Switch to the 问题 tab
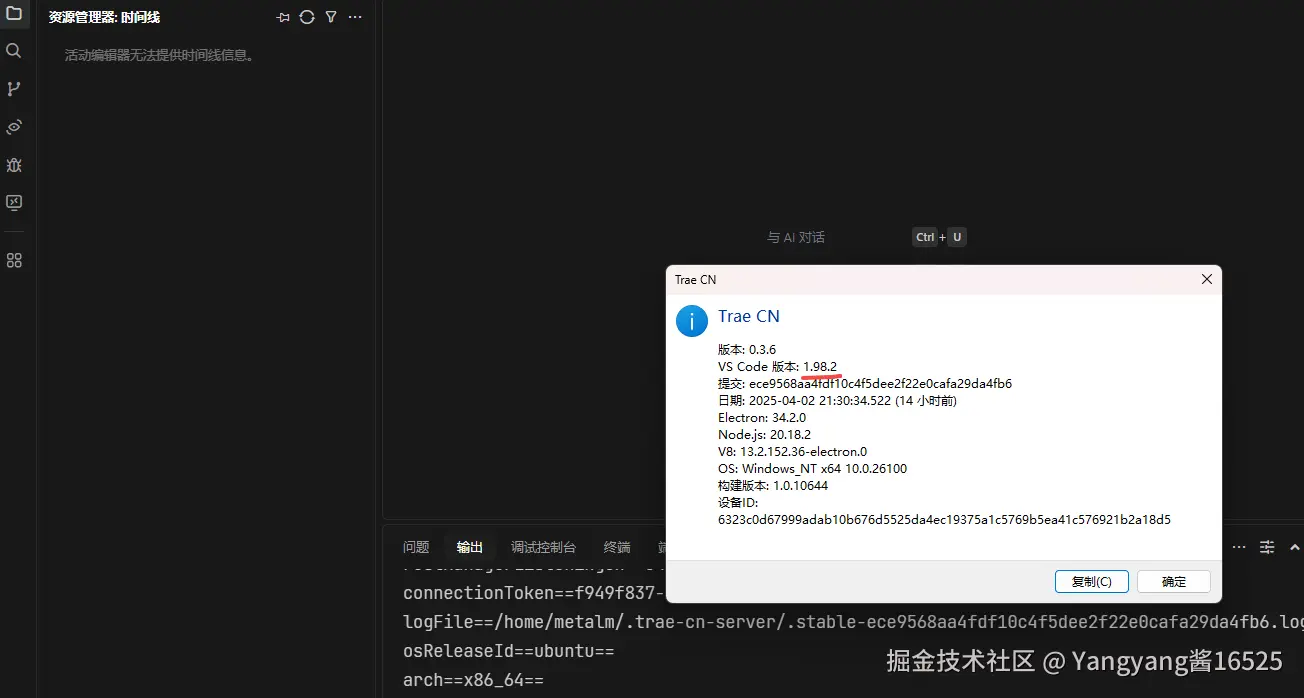The height and width of the screenshot is (698, 1304). tap(415, 547)
